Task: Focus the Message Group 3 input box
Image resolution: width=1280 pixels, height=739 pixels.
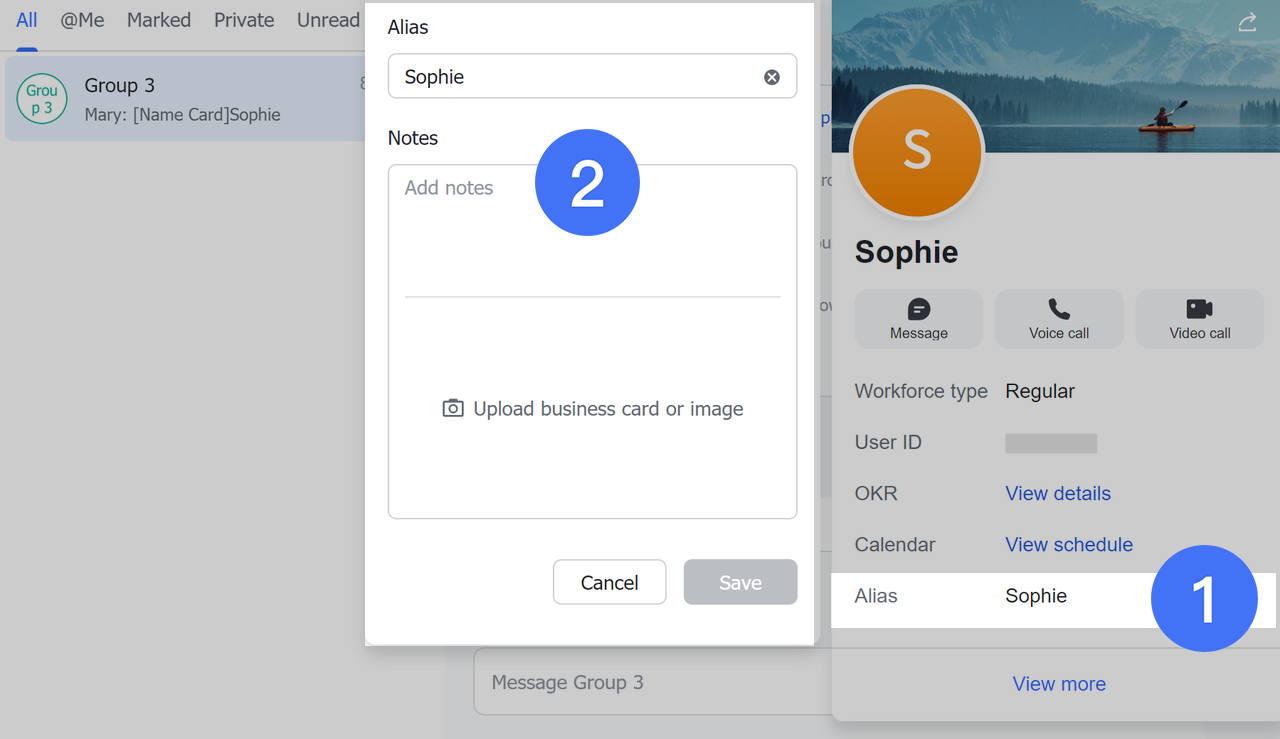Action: [650, 682]
